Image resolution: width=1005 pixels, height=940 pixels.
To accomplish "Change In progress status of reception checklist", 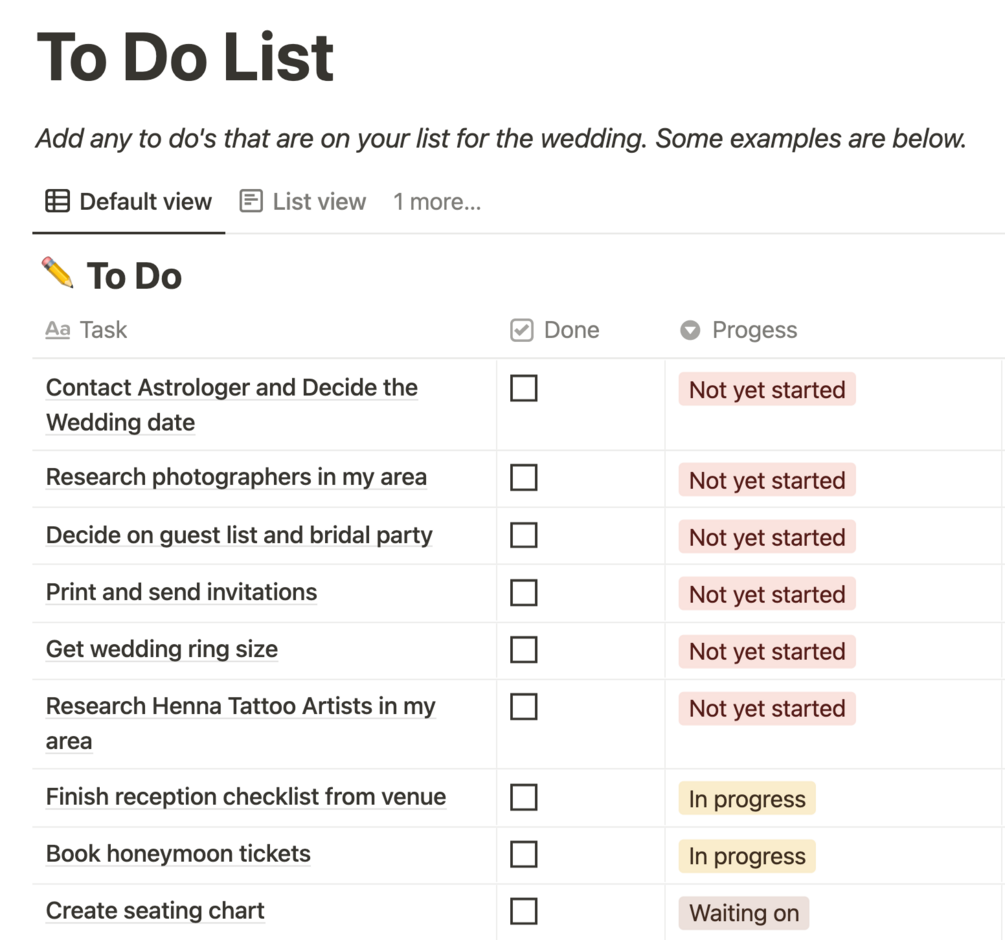I will pyautogui.click(x=747, y=799).
